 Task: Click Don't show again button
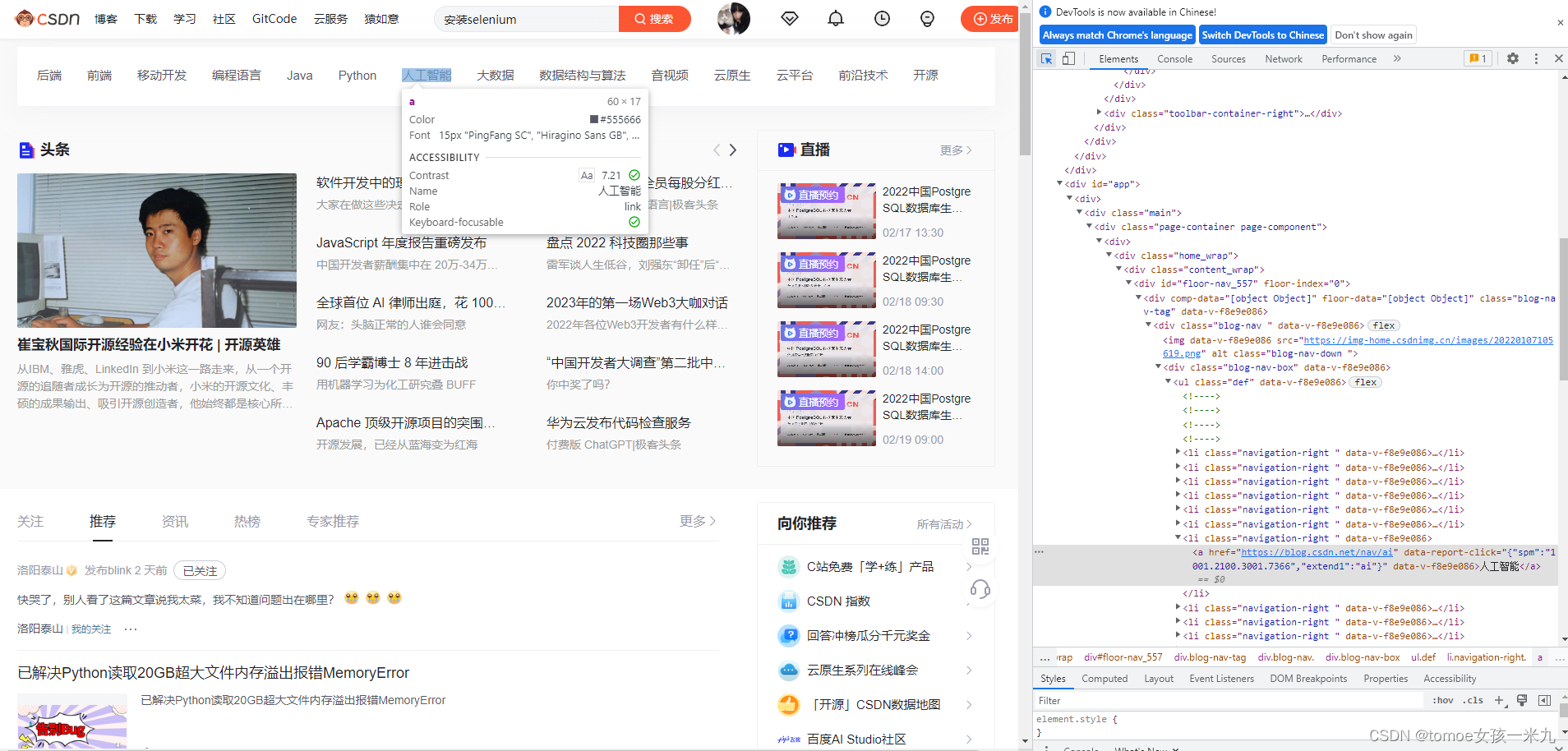coord(1373,35)
